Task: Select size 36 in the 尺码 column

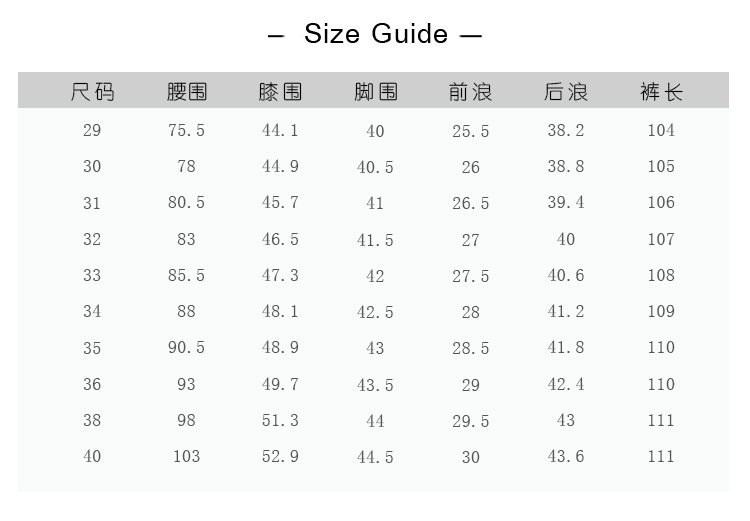Action: [x=92, y=384]
